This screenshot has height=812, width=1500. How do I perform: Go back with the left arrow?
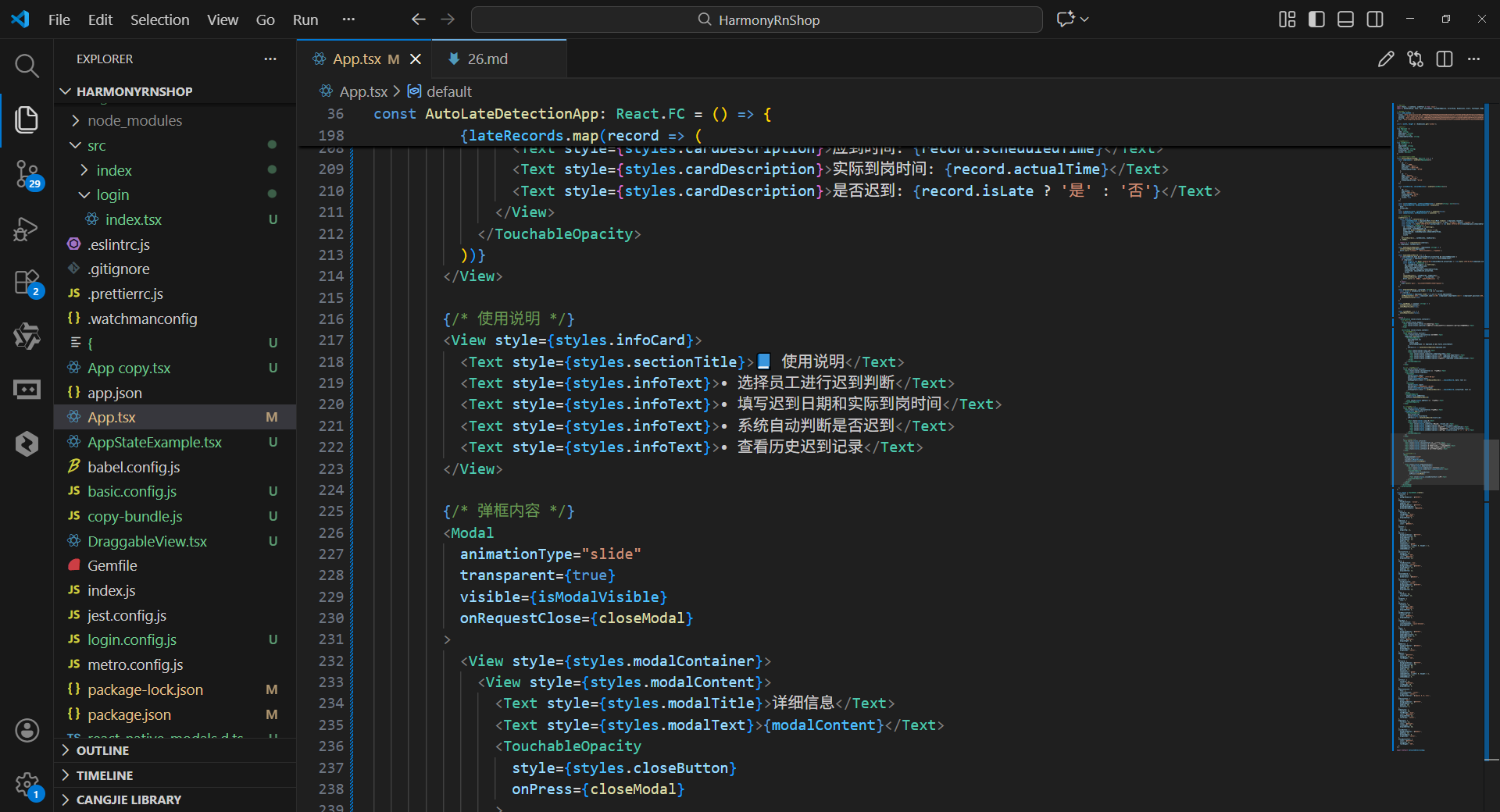click(x=419, y=20)
